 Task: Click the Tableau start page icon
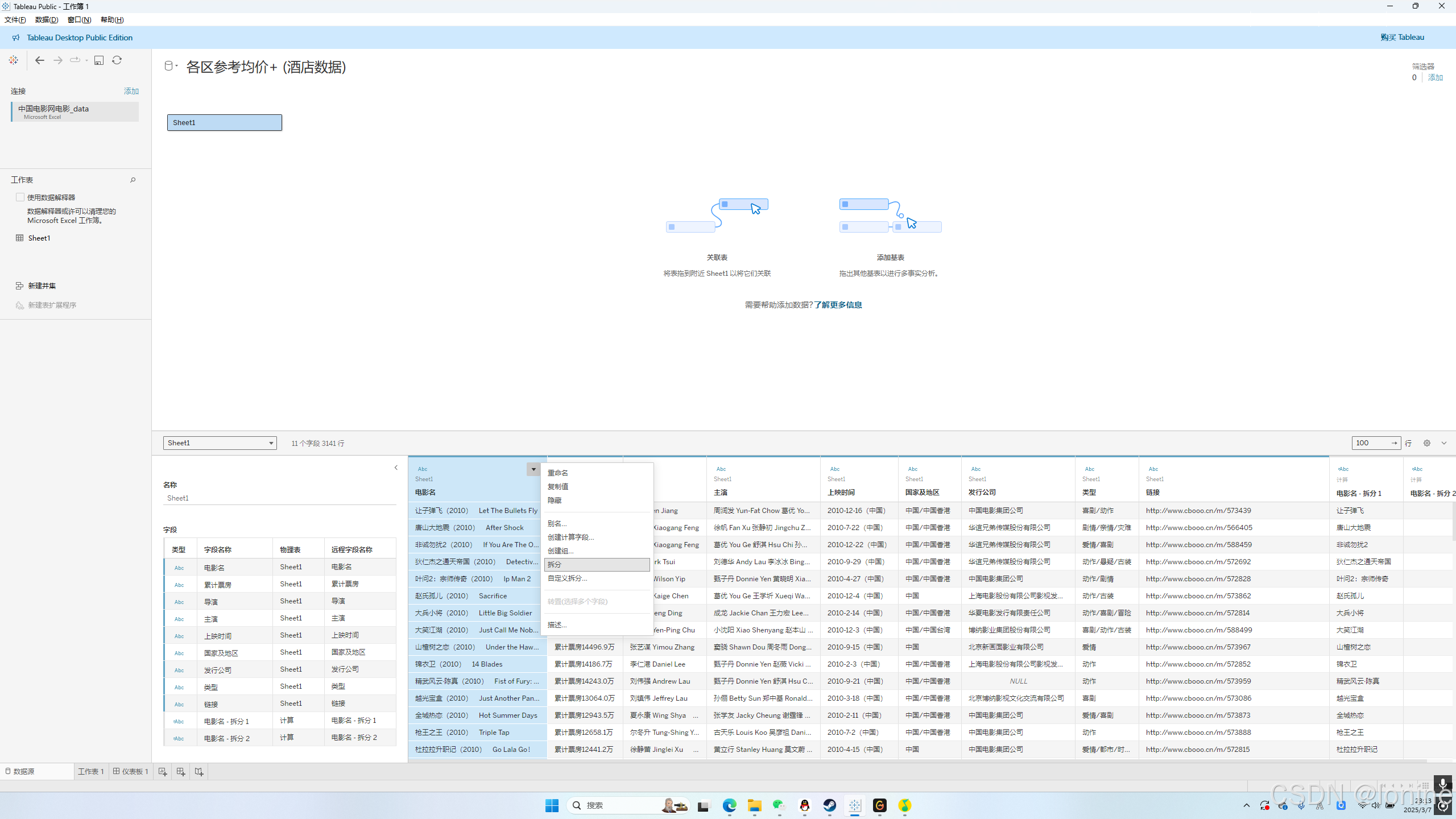point(14,60)
